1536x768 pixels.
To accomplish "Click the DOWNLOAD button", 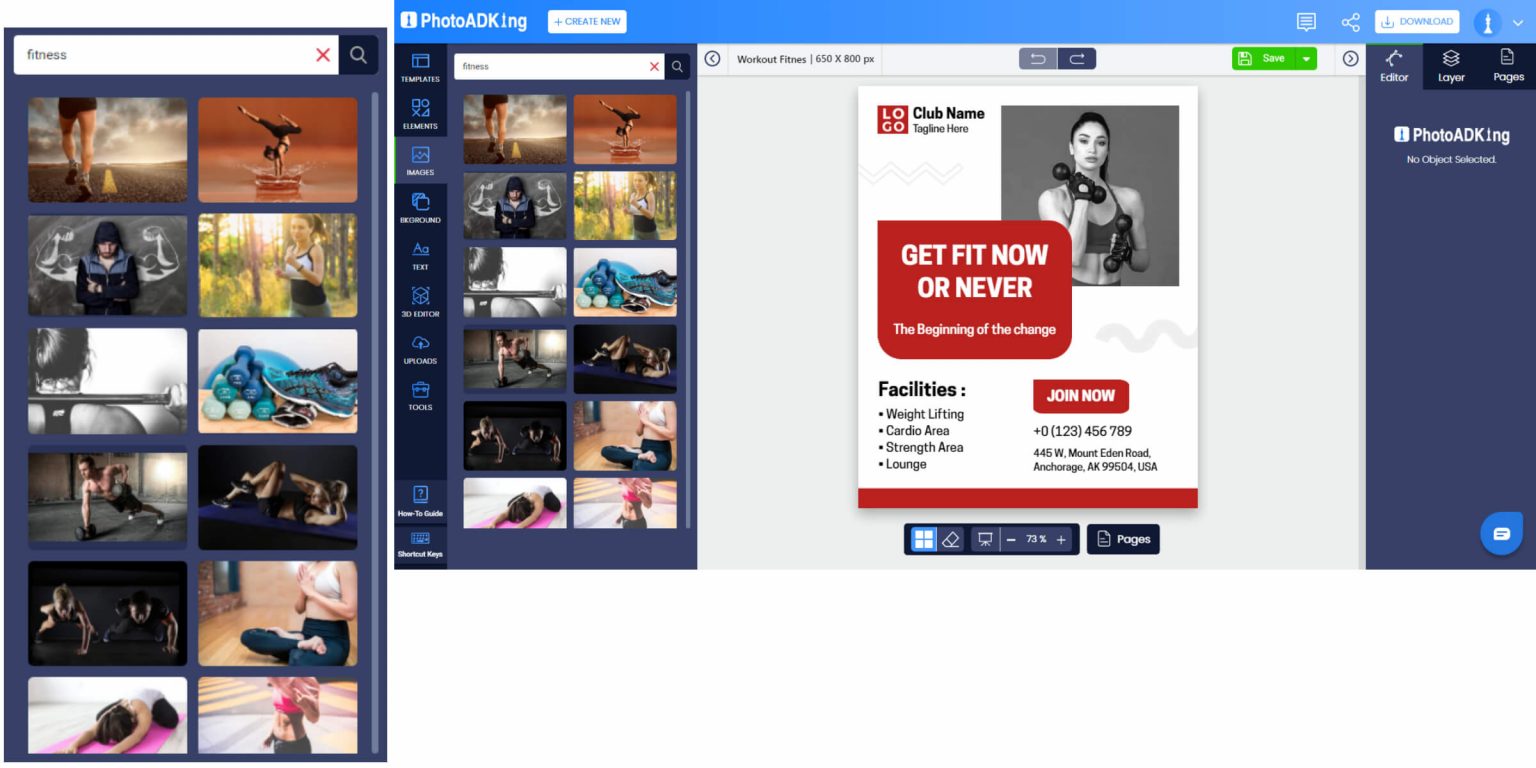I will pyautogui.click(x=1416, y=21).
